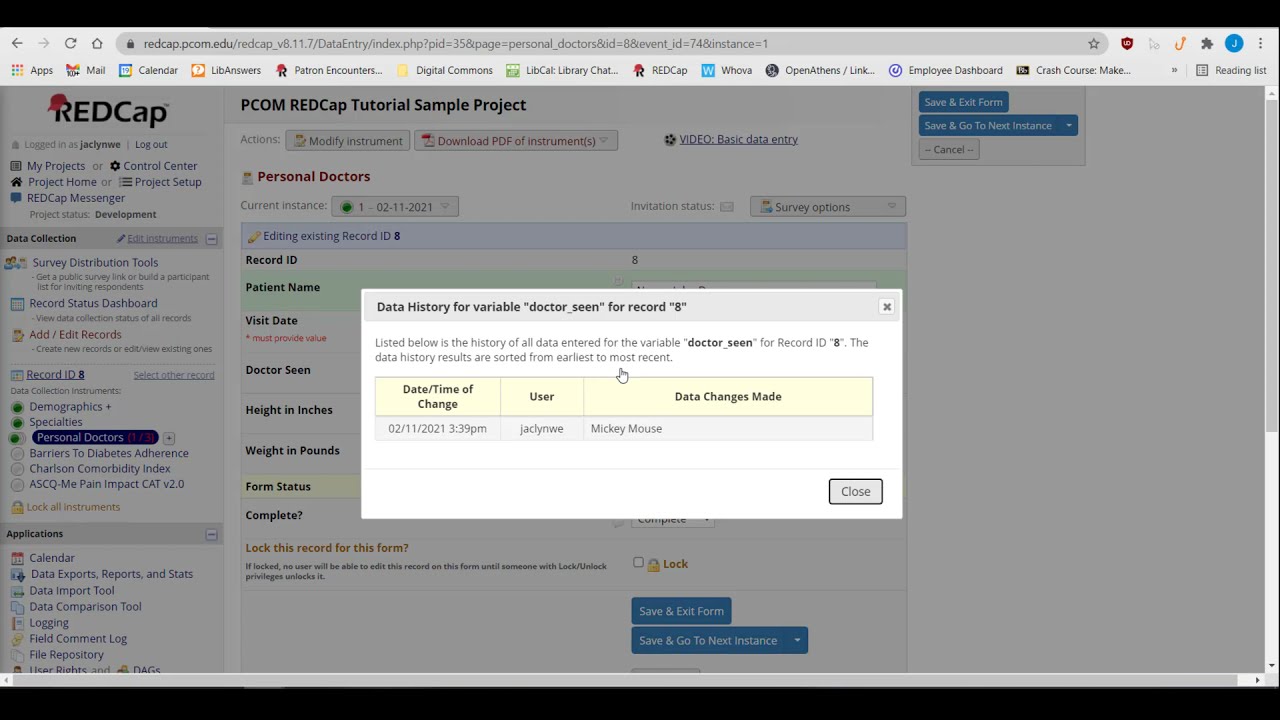Reload the page with the refresh icon
Image resolution: width=1280 pixels, height=720 pixels.
[x=70, y=43]
